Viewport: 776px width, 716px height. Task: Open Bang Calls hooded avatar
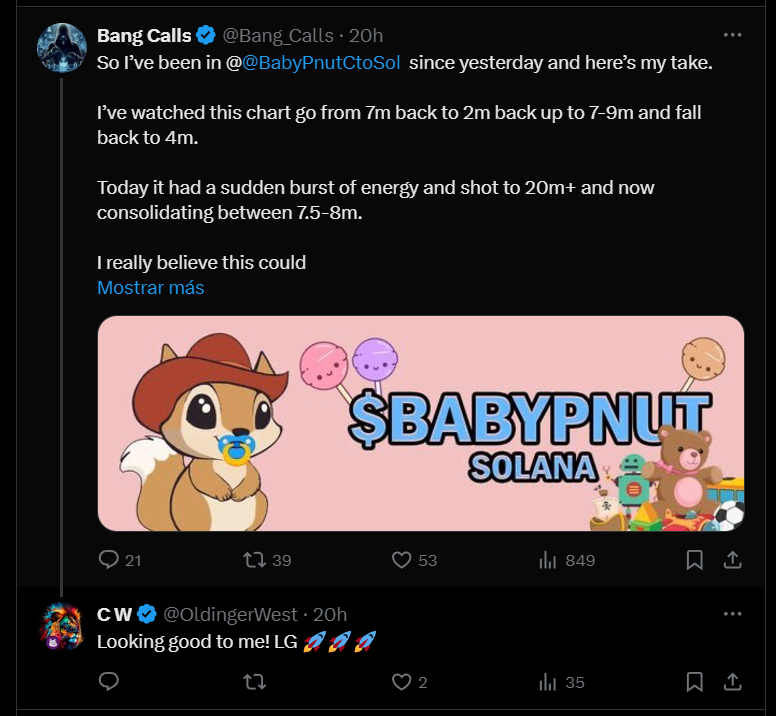pos(62,48)
